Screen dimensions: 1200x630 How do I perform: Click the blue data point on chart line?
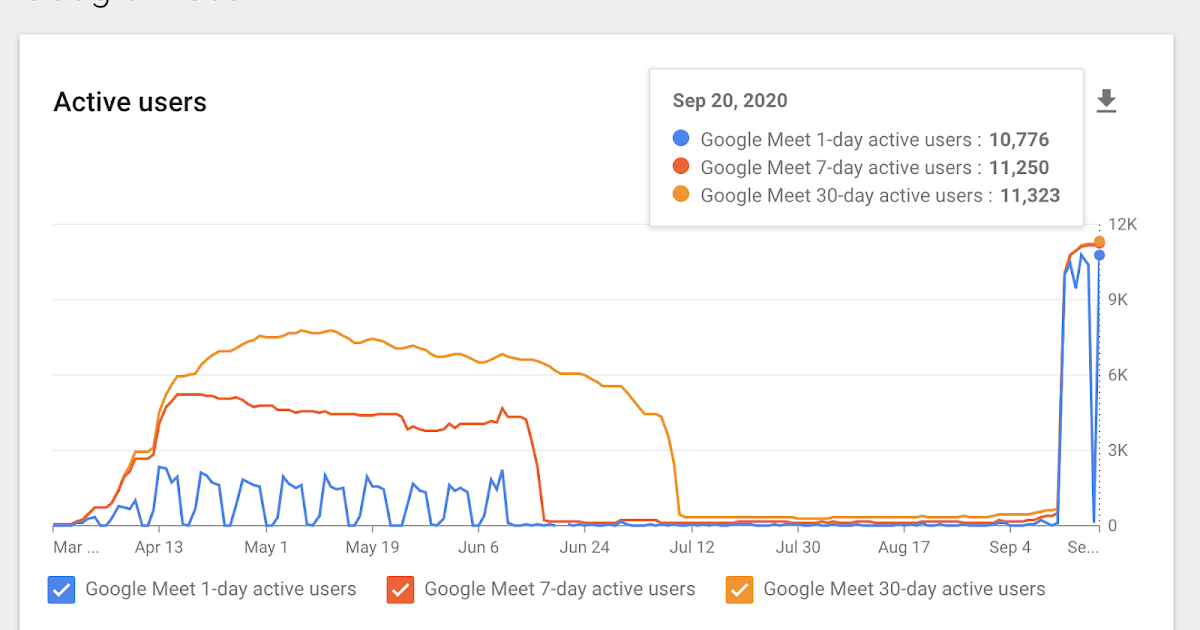(x=1099, y=255)
